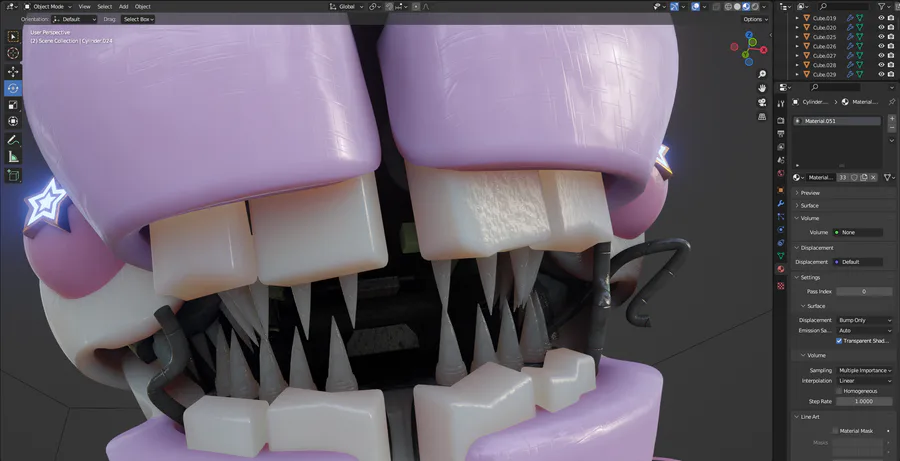Disable Cube.027 in renders via camera icon
The width and height of the screenshot is (900, 461).
click(891, 56)
